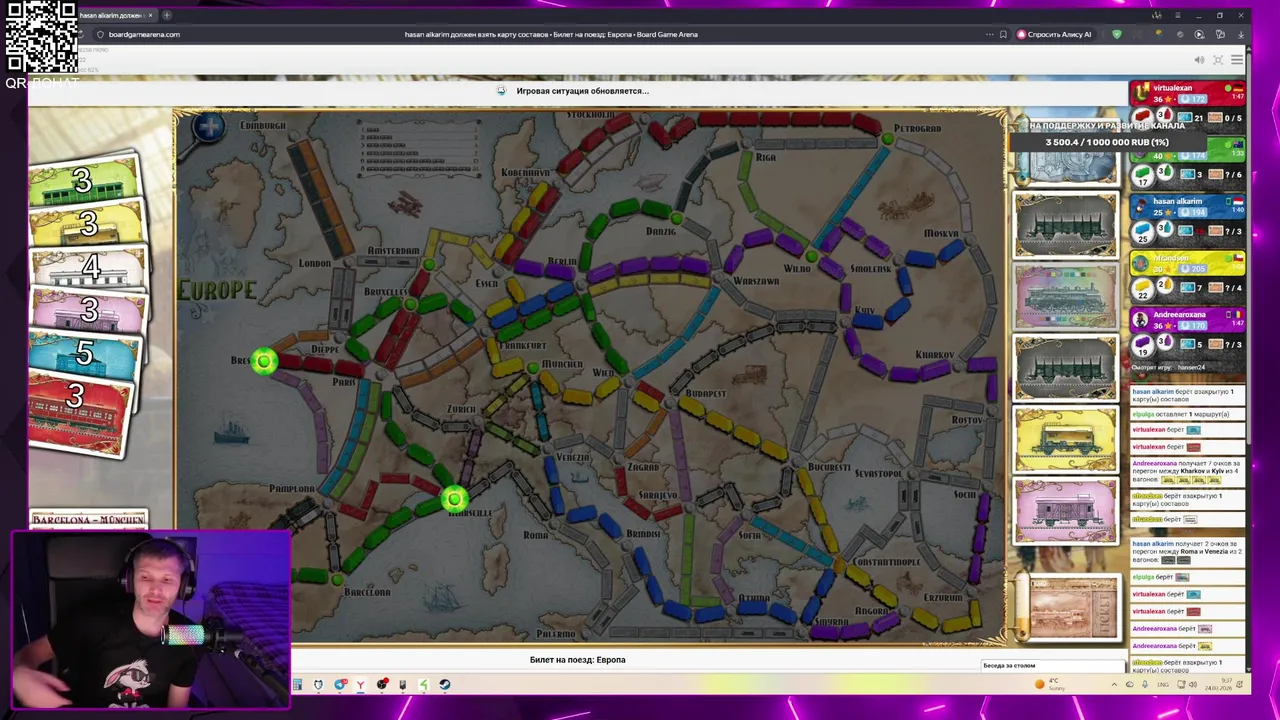The width and height of the screenshot is (1280, 720).
Task: Click the Yandex browser taskbar icon
Action: point(360,685)
